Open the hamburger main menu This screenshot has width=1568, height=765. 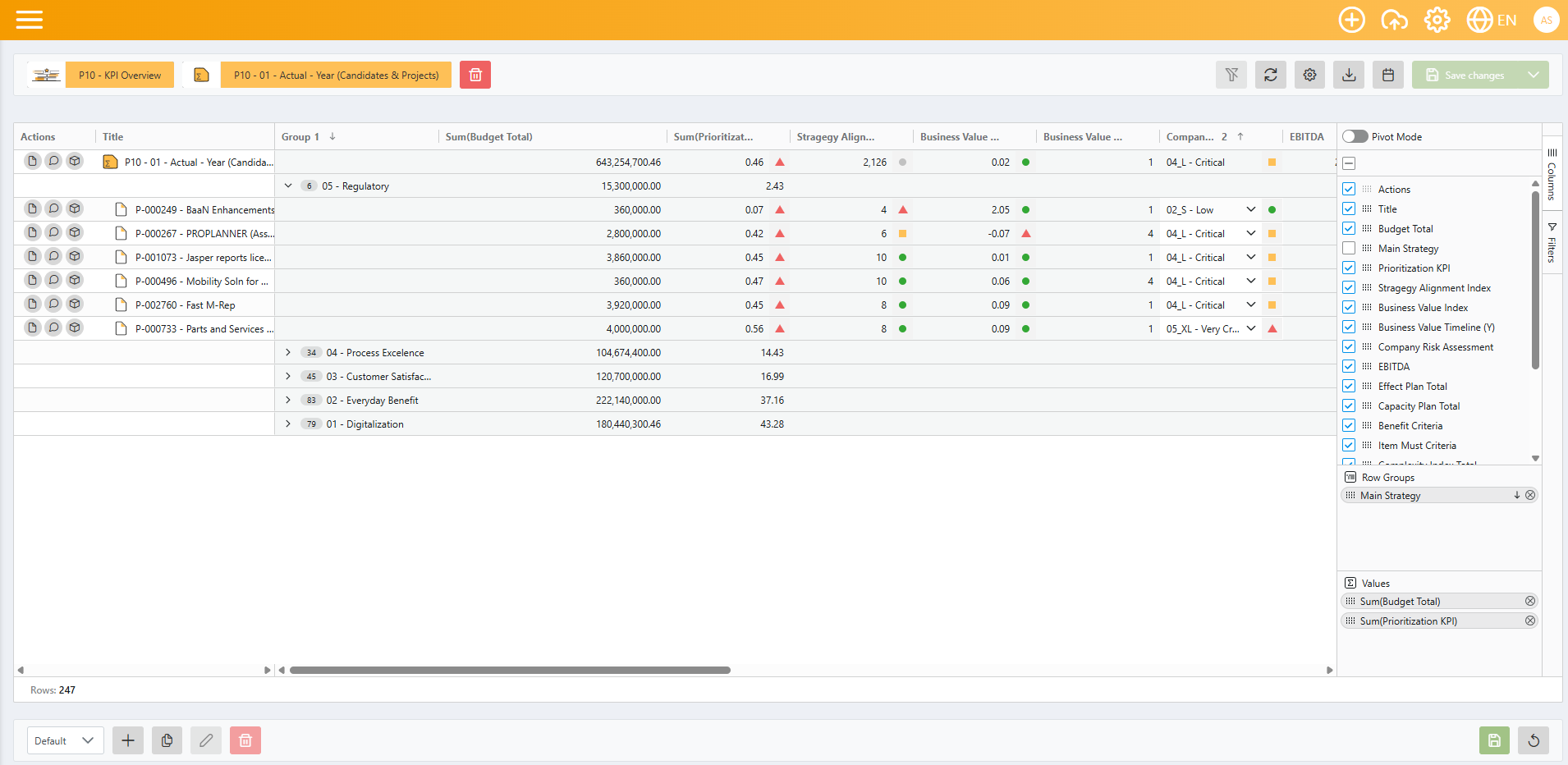tap(30, 20)
